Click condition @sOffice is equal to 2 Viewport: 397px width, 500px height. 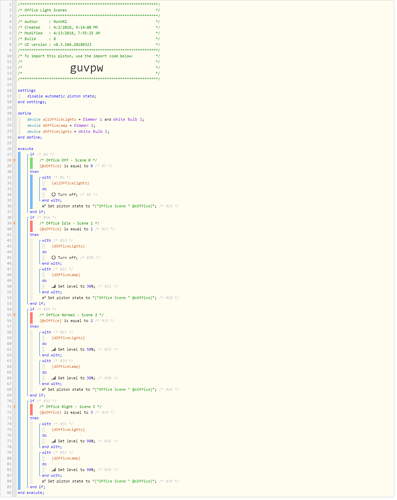[66, 321]
